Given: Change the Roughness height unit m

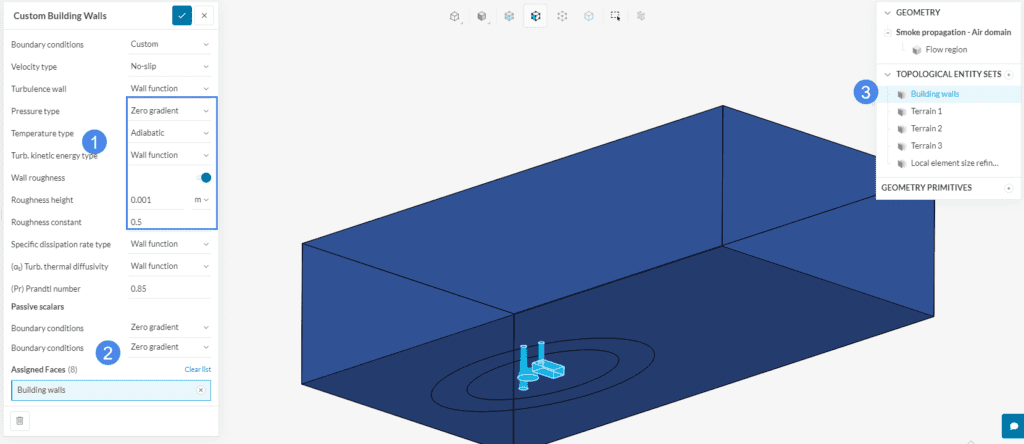Looking at the screenshot, I should [201, 200].
